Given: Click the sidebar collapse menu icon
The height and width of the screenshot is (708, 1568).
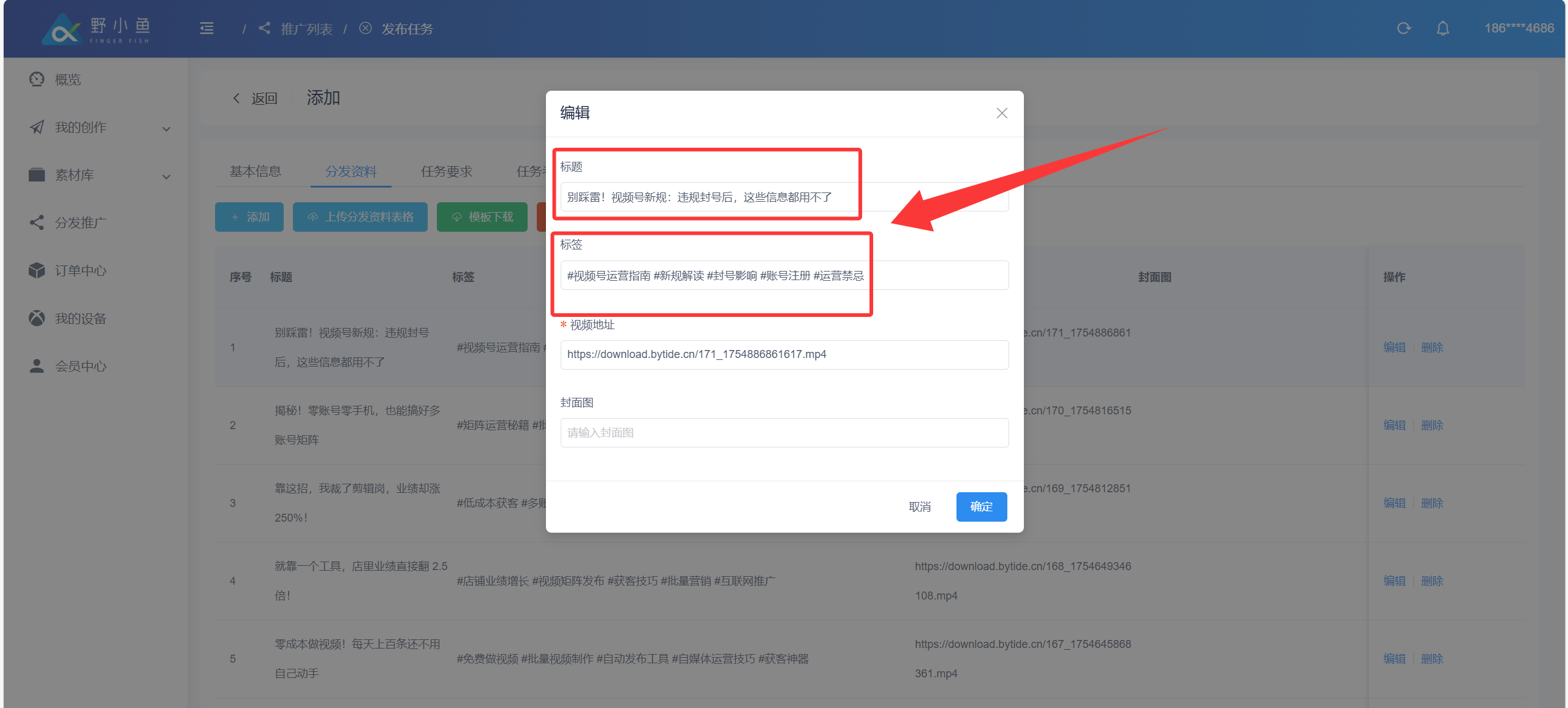Looking at the screenshot, I should tap(206, 28).
